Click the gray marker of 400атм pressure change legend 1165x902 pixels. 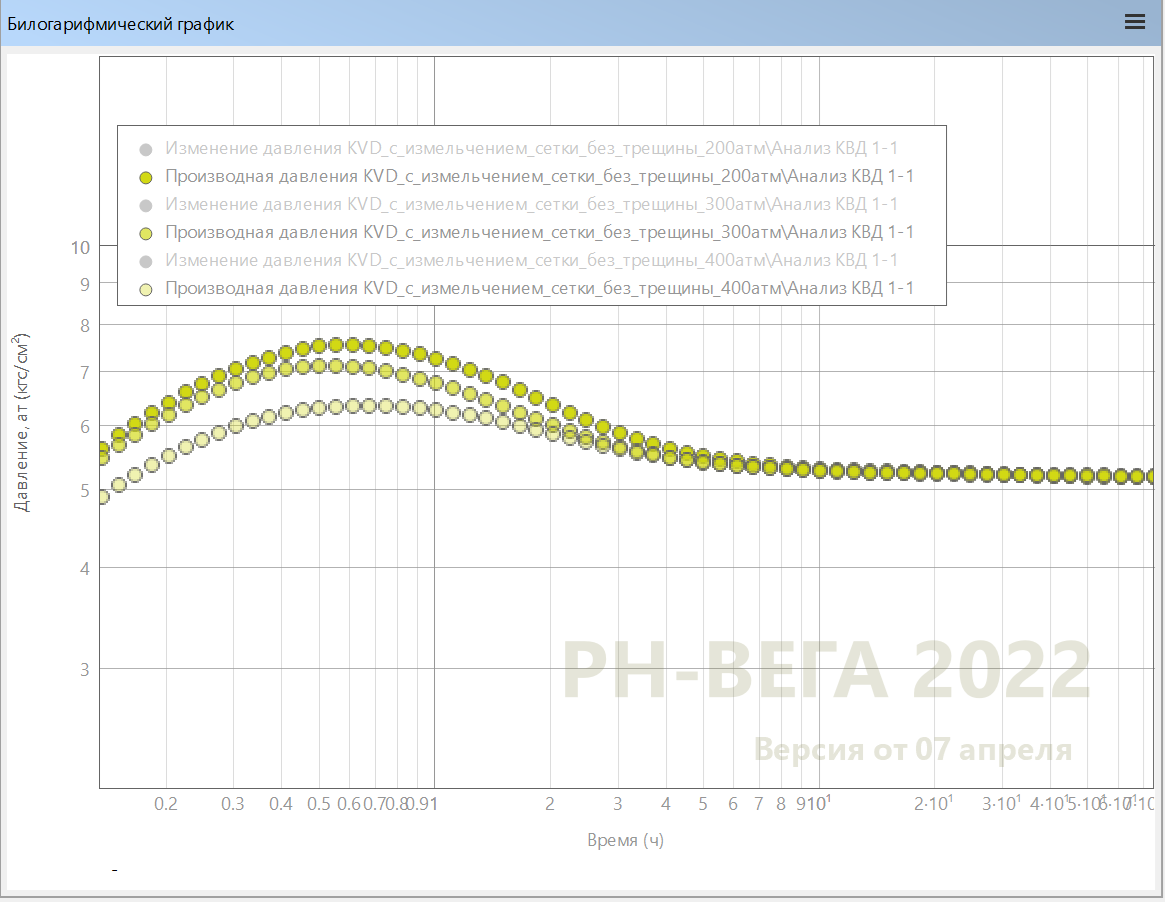(146, 262)
